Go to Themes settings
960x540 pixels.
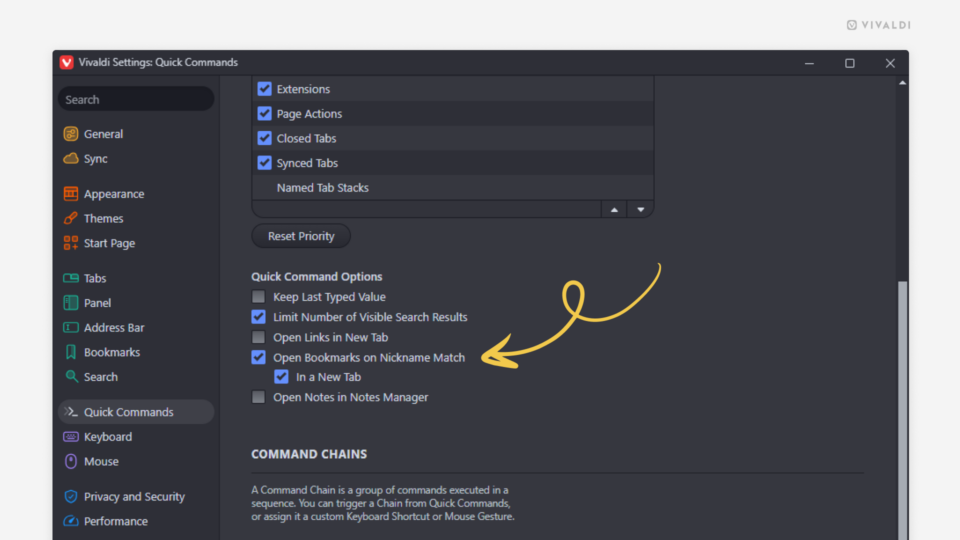click(136, 218)
